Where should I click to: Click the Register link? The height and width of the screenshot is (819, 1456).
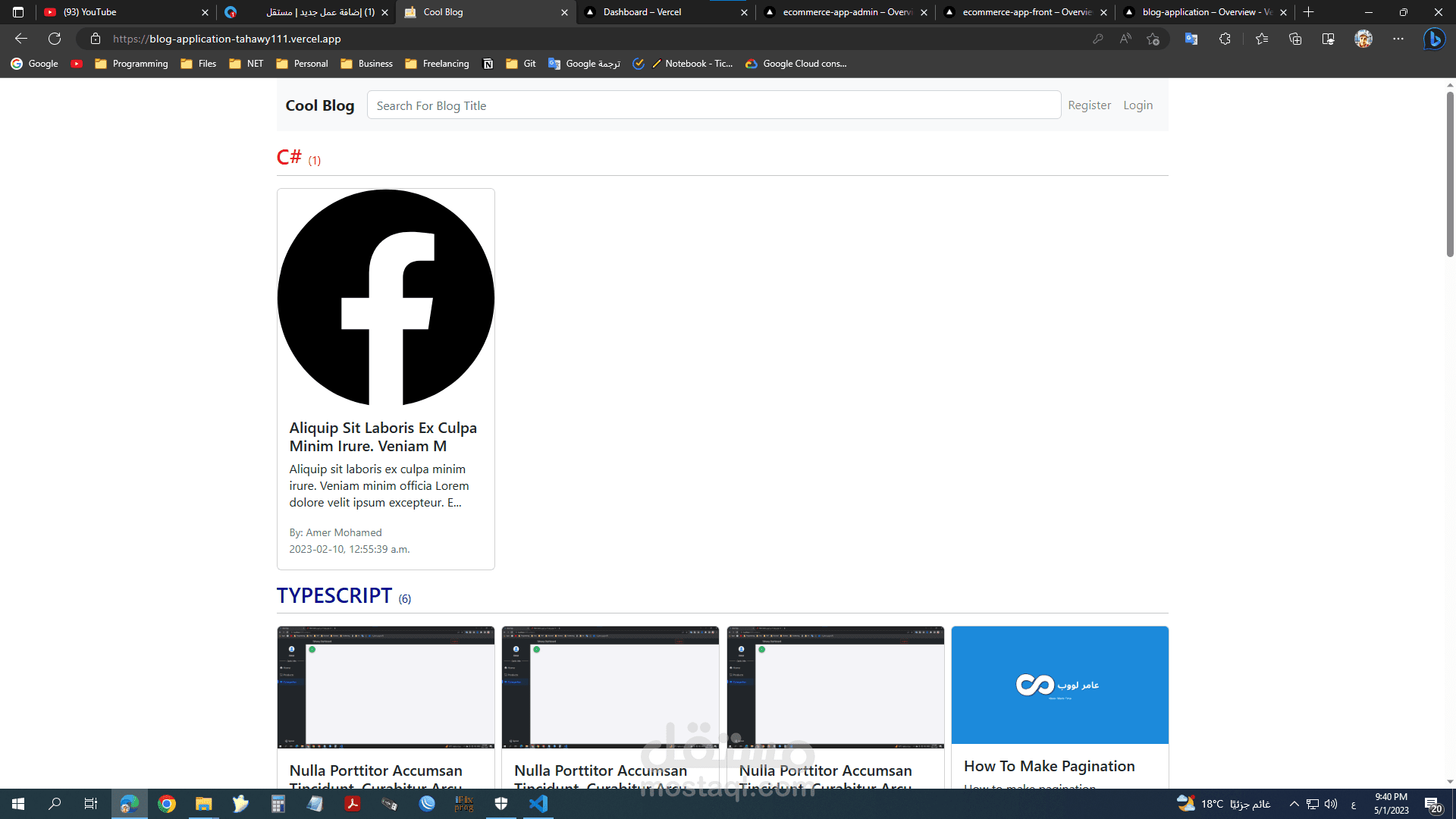[1089, 105]
